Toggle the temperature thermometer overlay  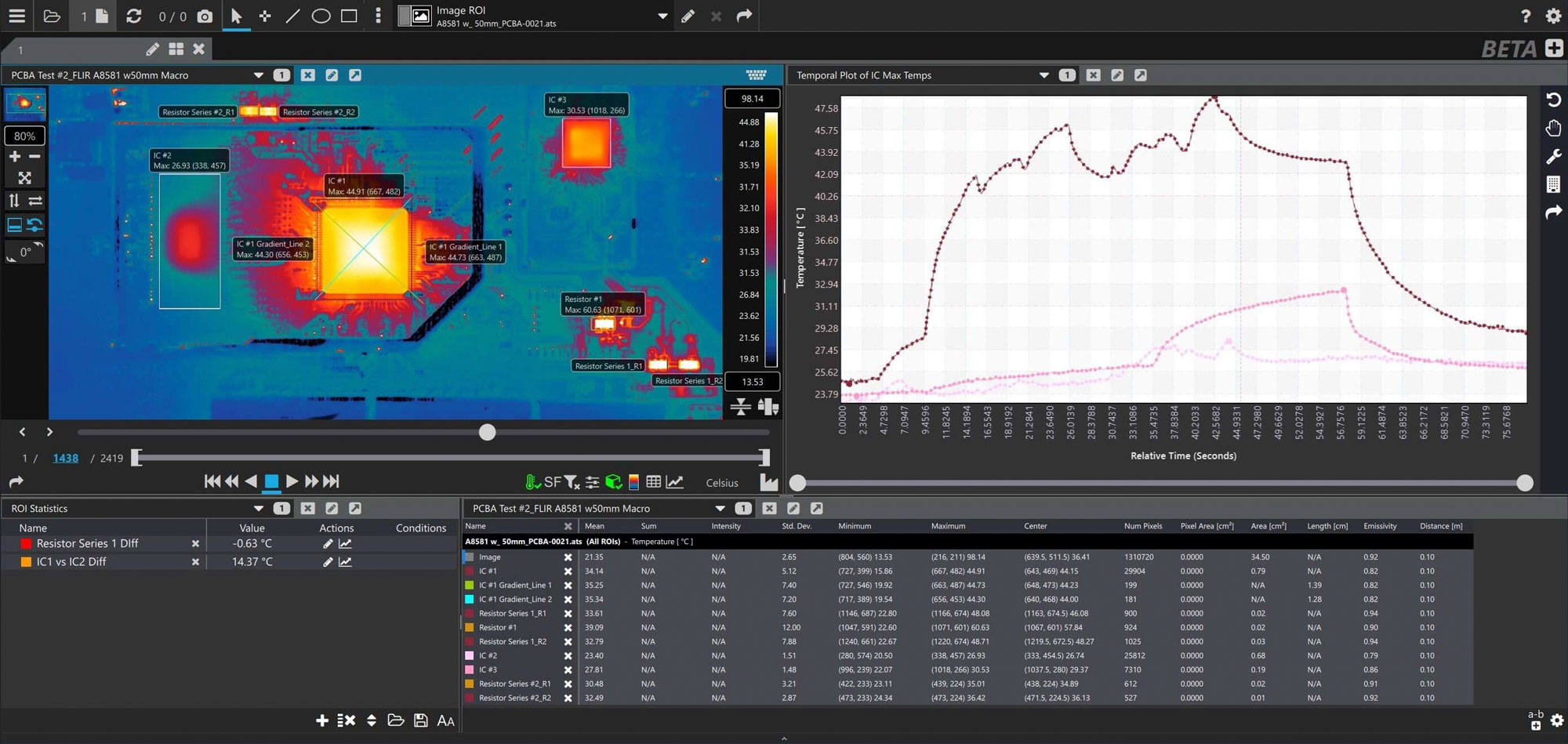(x=531, y=481)
